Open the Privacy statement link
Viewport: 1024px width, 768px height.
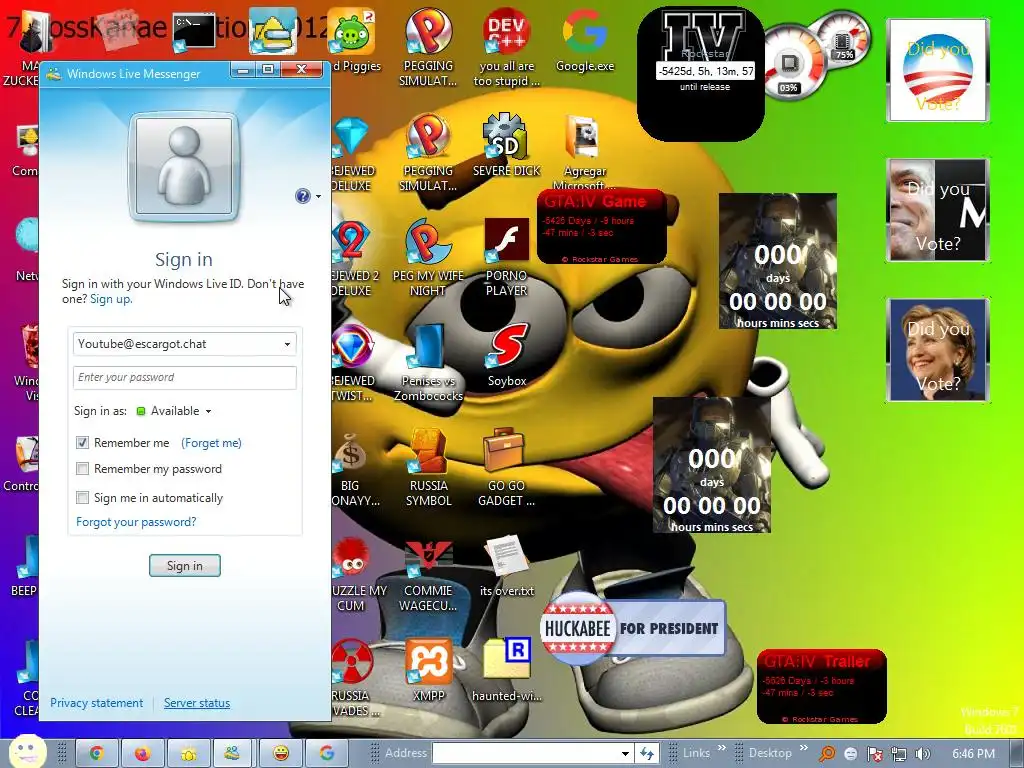(x=97, y=703)
